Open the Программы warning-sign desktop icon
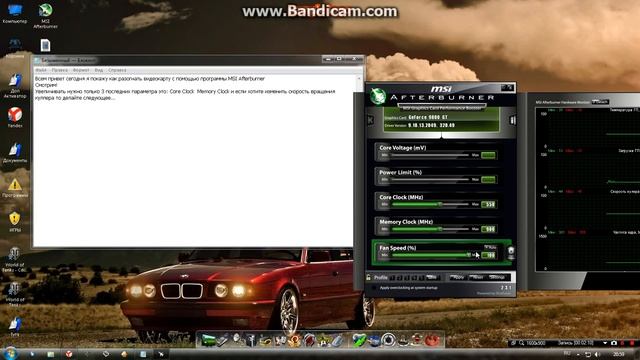The height and width of the screenshot is (360, 640). tap(15, 188)
